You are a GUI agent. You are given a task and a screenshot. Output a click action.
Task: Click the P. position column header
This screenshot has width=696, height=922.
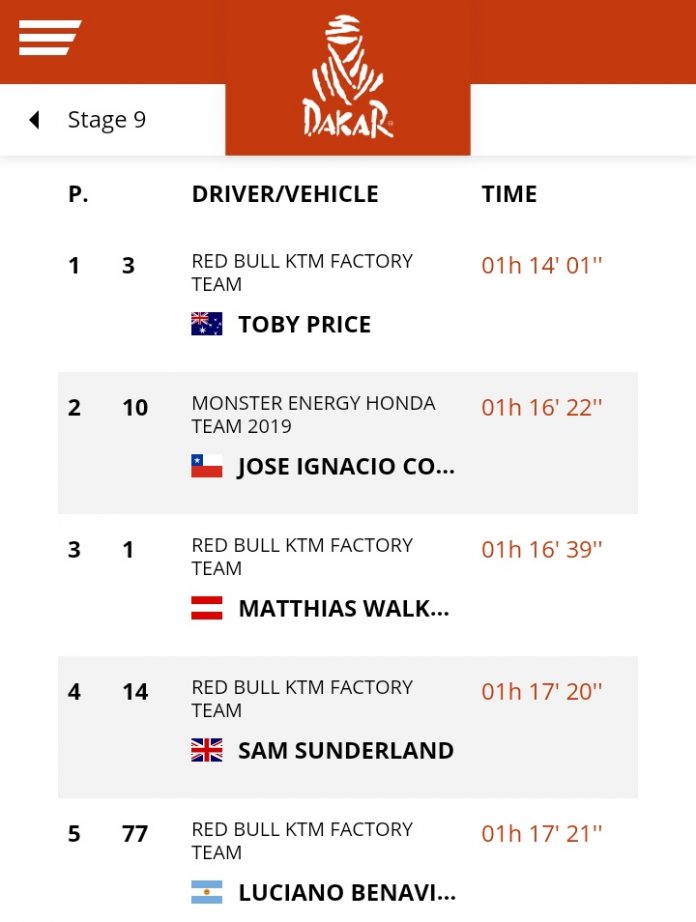pos(78,194)
